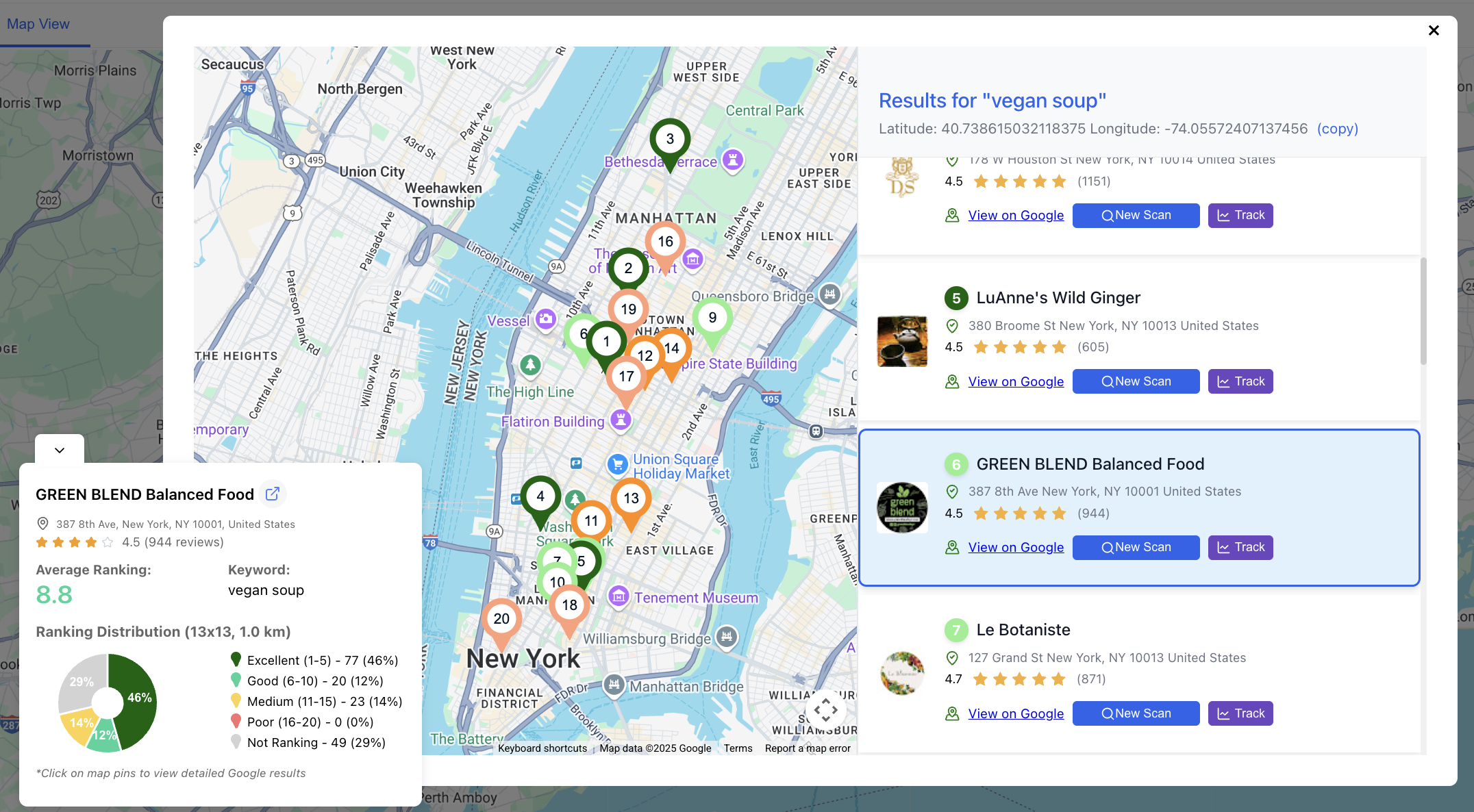Image resolution: width=1474 pixels, height=812 pixels.
Task: Click orange map pin number 16
Action: [x=665, y=242]
